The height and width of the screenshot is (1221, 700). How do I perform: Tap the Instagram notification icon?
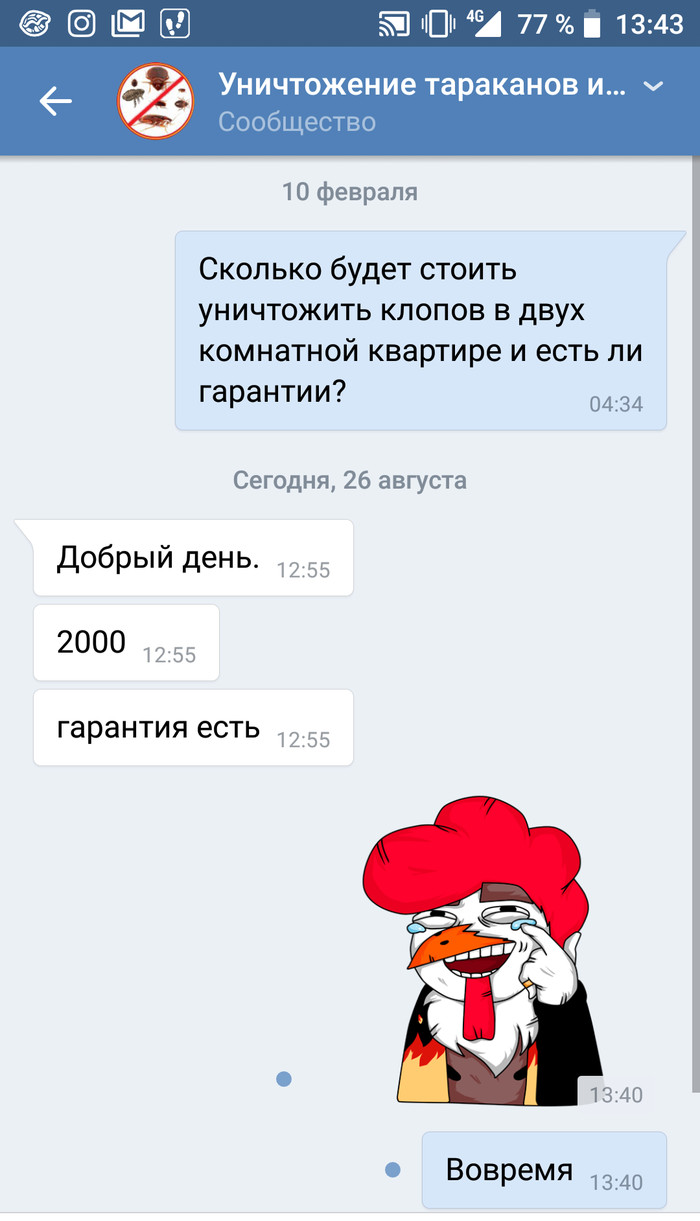[82, 23]
